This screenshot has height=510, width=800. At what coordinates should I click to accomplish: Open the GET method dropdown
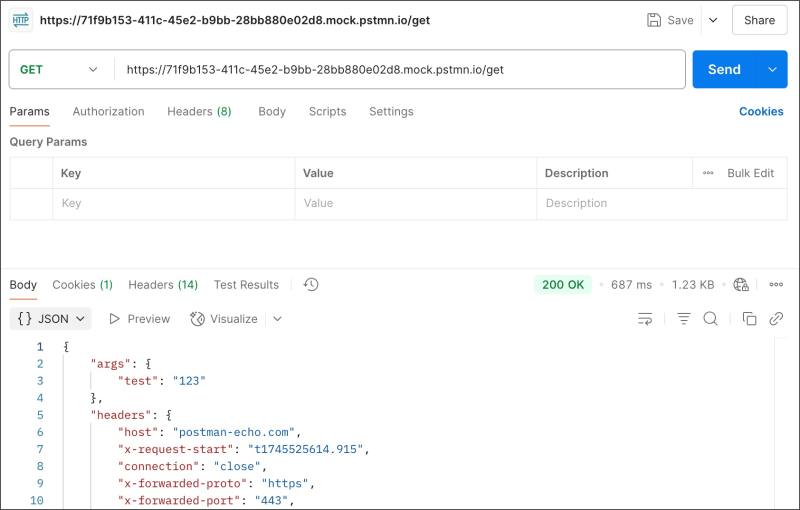tap(60, 70)
